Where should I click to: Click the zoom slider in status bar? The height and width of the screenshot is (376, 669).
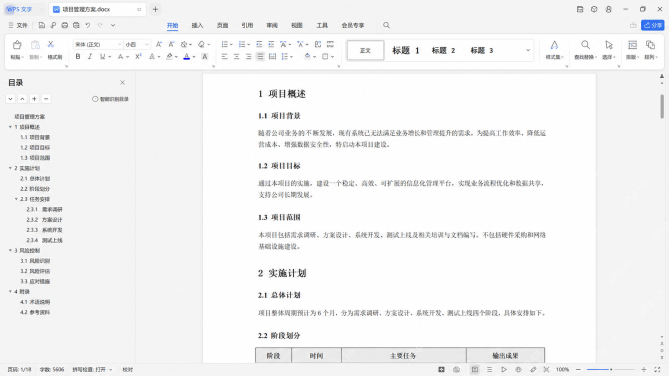pyautogui.click(x=611, y=370)
